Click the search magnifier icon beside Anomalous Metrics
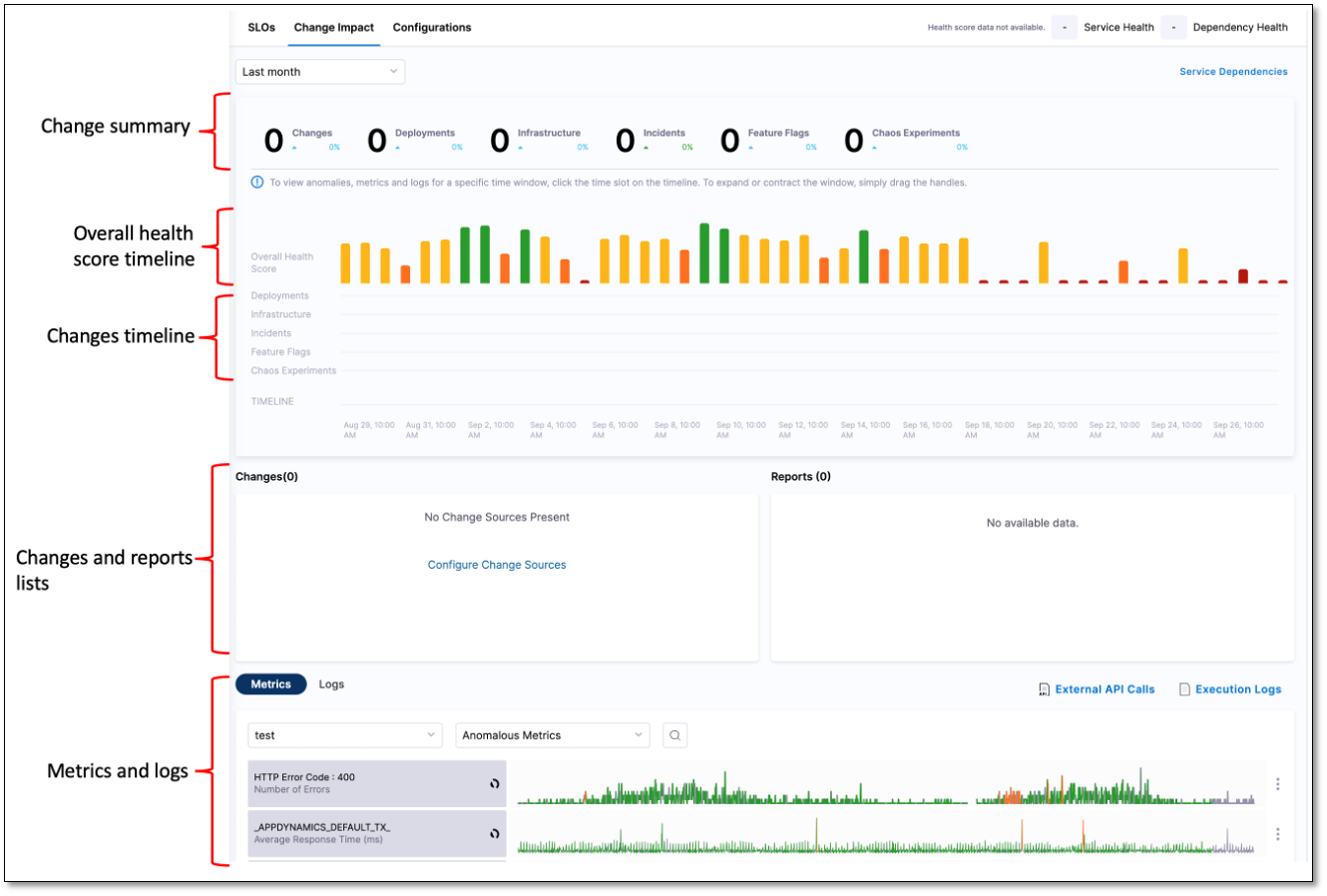This screenshot has width=1327, height=896. [x=675, y=735]
